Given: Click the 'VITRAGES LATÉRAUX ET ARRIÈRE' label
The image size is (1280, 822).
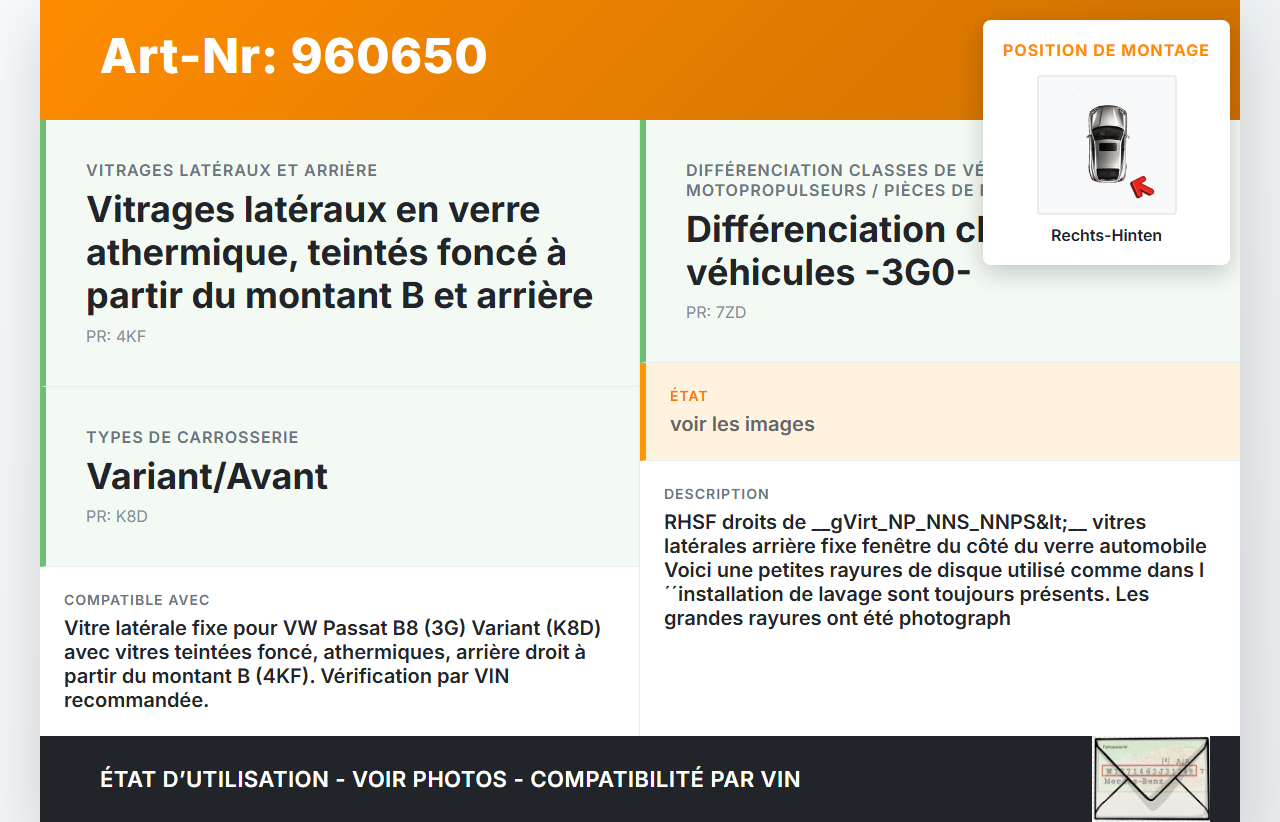Looking at the screenshot, I should (x=232, y=171).
